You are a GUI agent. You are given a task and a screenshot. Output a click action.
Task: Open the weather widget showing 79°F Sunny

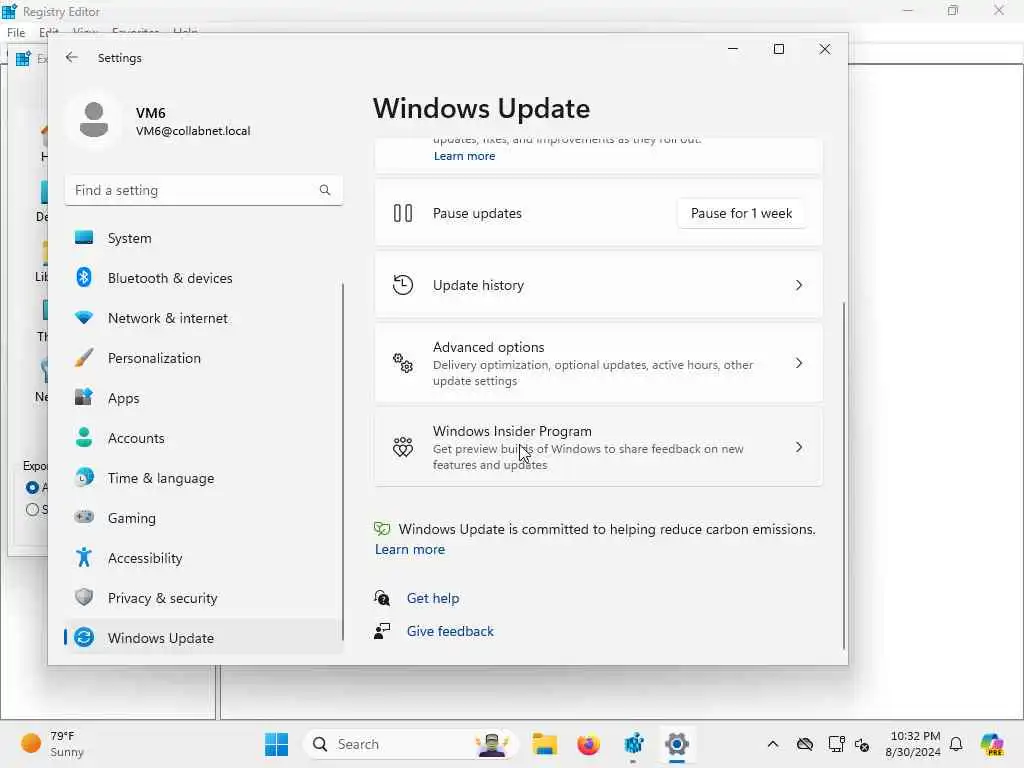tap(53, 744)
